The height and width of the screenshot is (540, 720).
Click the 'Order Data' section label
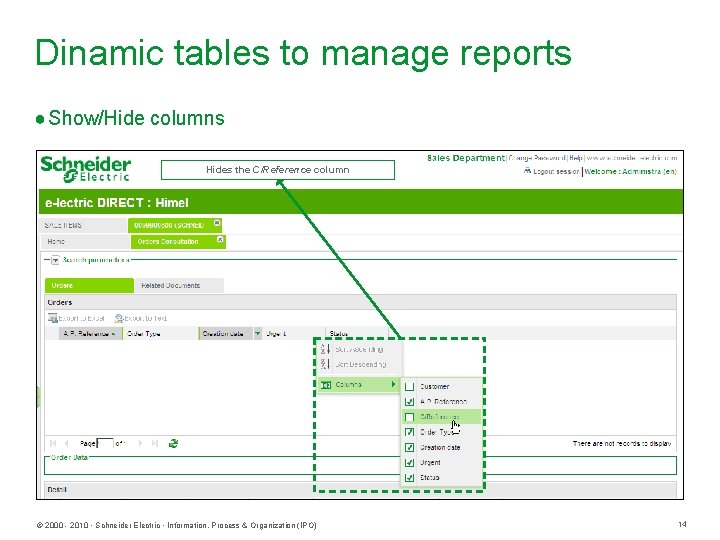click(69, 457)
